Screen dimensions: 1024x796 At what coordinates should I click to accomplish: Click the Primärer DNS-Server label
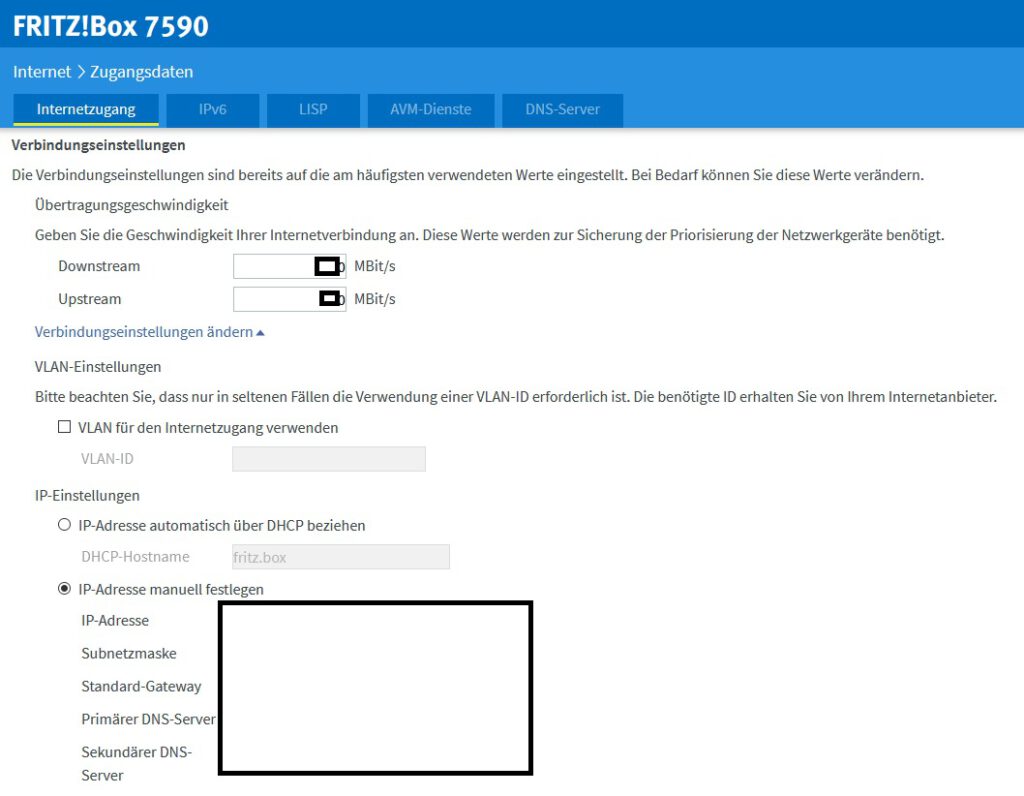pyautogui.click(x=148, y=719)
